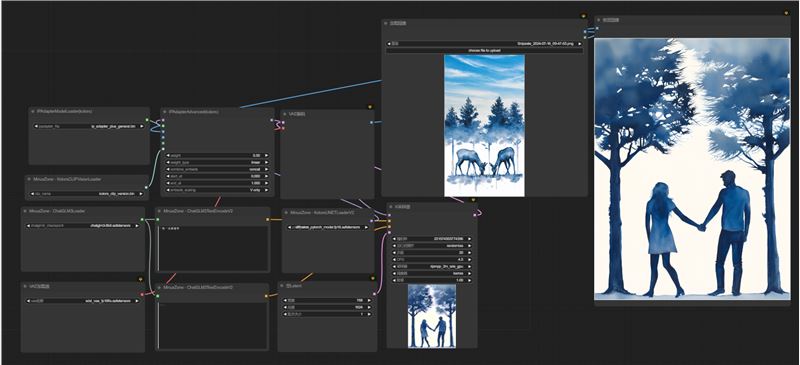The height and width of the screenshot is (365, 800).
Task: Select previous VAE file with the left arrow
Action: 29,301
